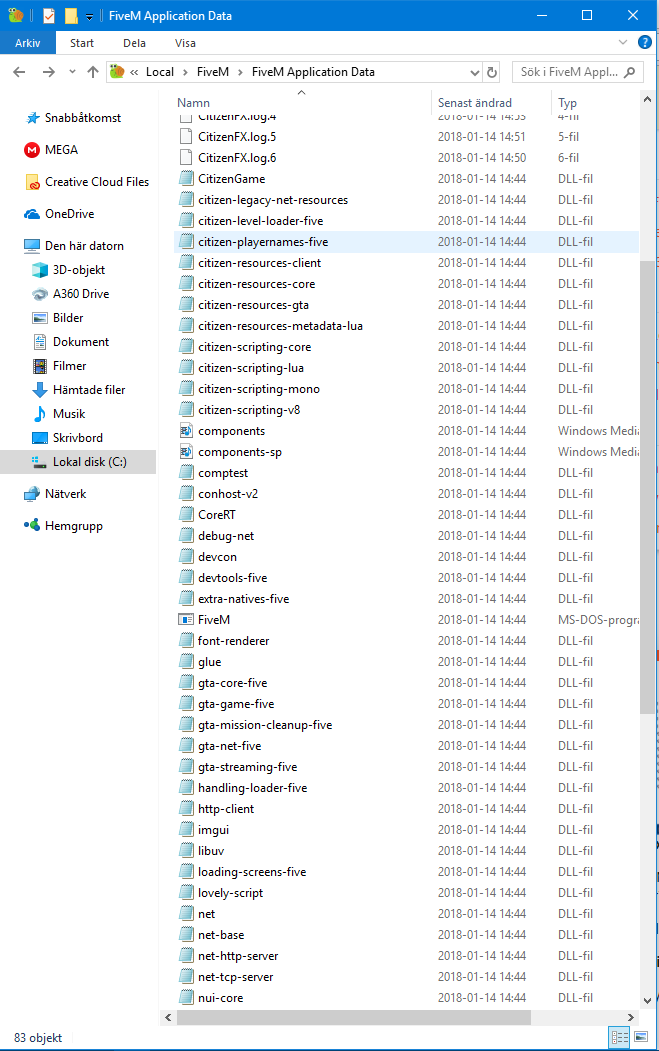
Task: Select the CitizenFX.log.5 file
Action: coord(406,137)
